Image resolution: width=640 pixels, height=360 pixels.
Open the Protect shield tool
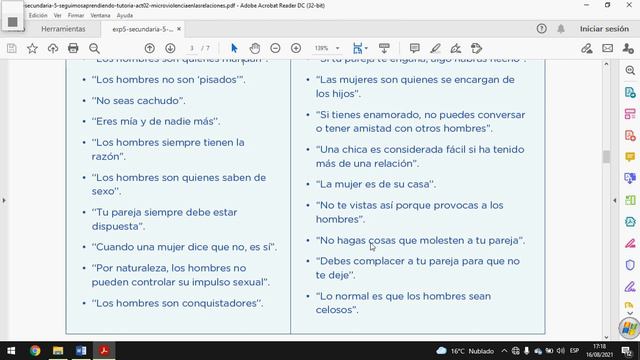(630, 265)
